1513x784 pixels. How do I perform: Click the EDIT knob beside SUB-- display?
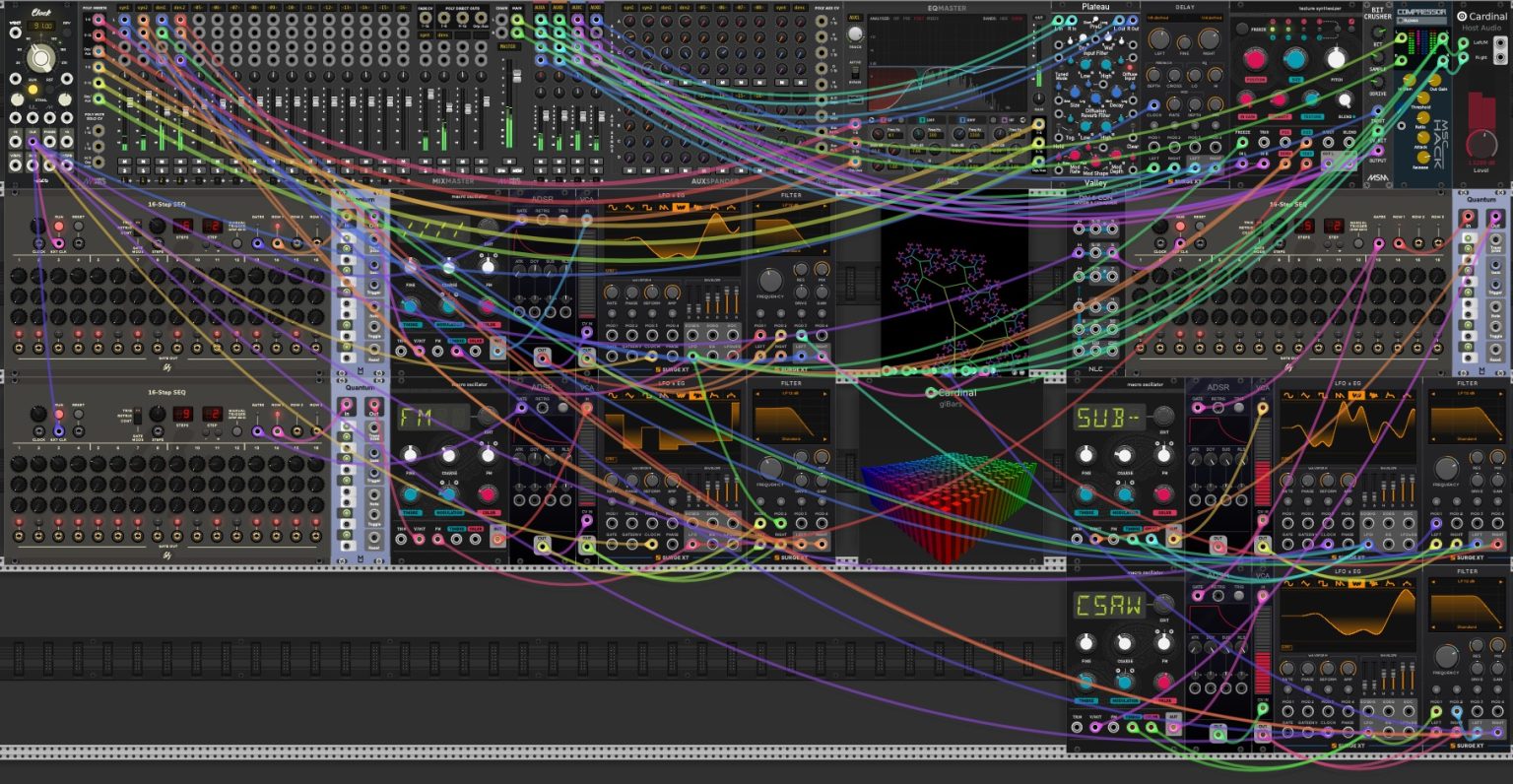tap(1164, 416)
